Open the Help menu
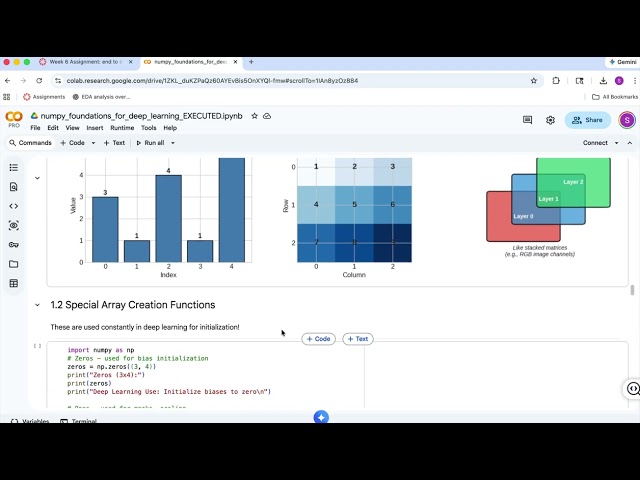 coord(170,128)
